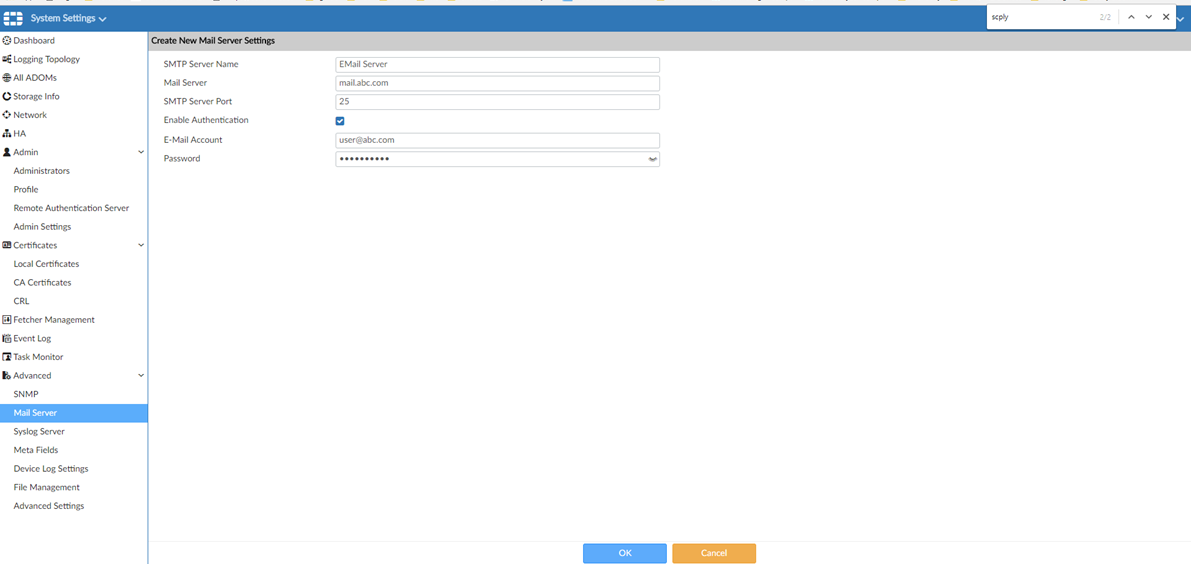
Task: Click the All ADOMs globe icon
Action: point(7,78)
